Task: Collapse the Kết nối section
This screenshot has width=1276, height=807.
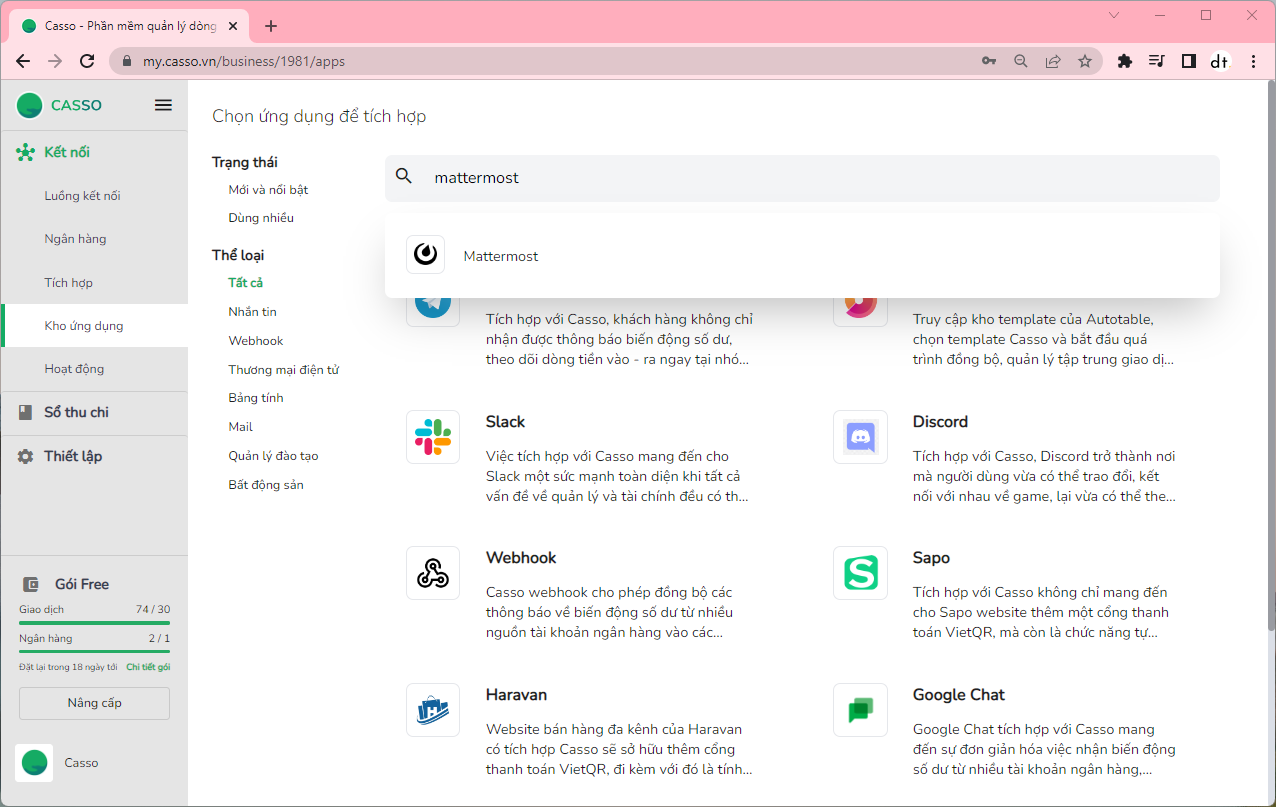Action: tap(67, 152)
